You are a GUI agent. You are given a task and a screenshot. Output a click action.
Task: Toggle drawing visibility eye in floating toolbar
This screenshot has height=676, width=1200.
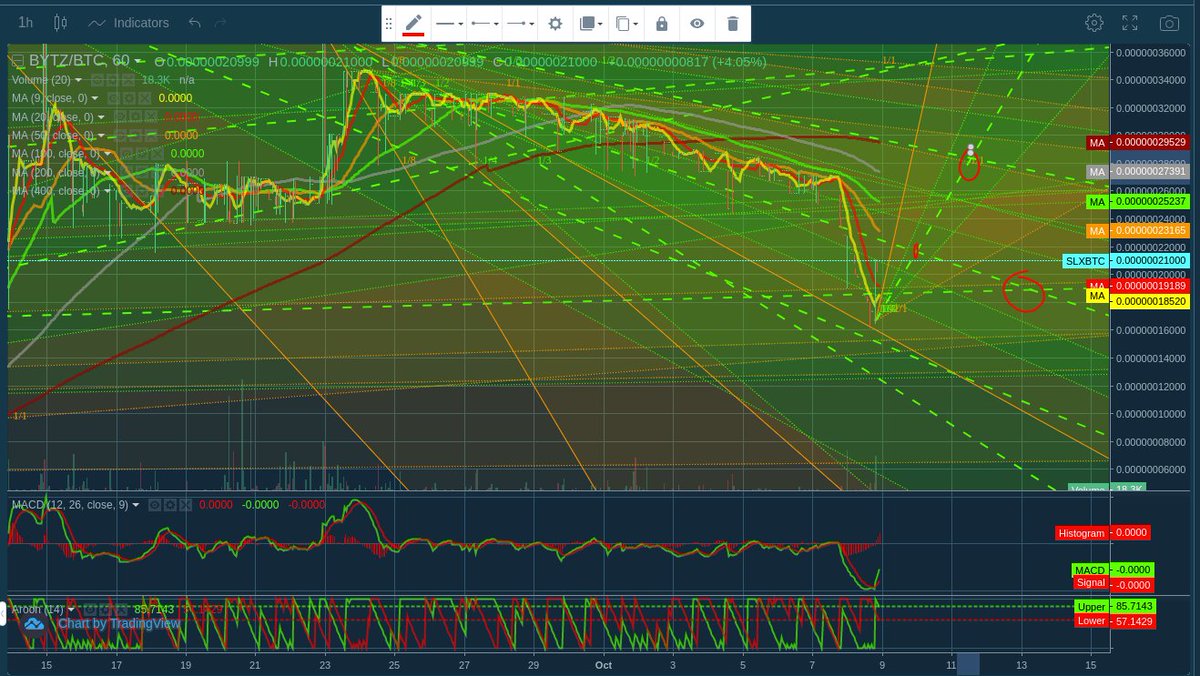(x=697, y=23)
